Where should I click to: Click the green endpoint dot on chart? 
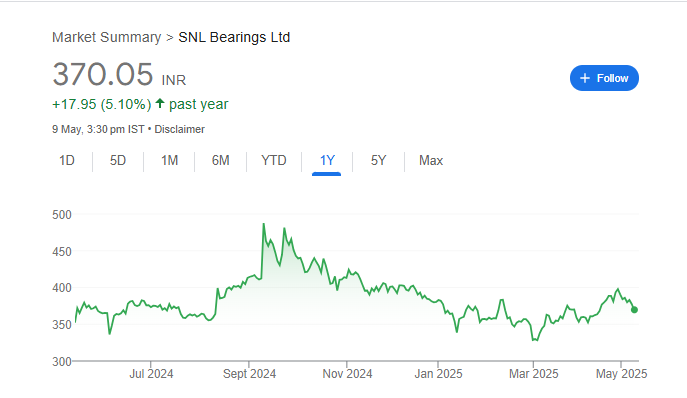[x=634, y=309]
